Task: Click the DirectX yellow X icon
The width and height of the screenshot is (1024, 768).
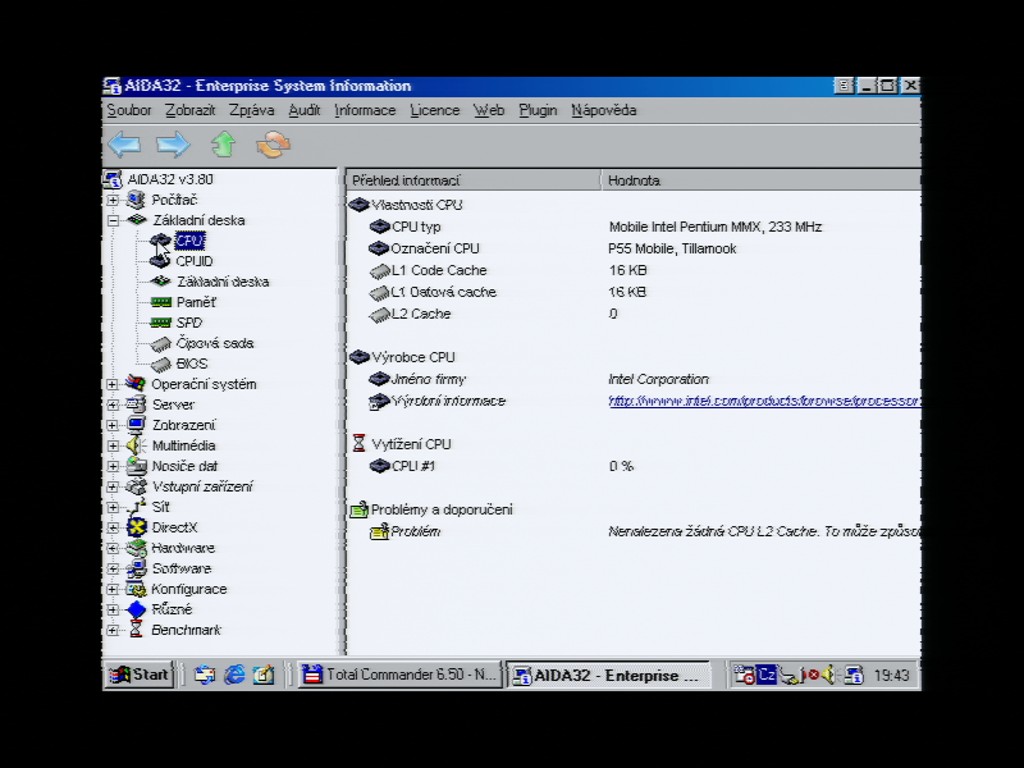Action: pos(136,528)
